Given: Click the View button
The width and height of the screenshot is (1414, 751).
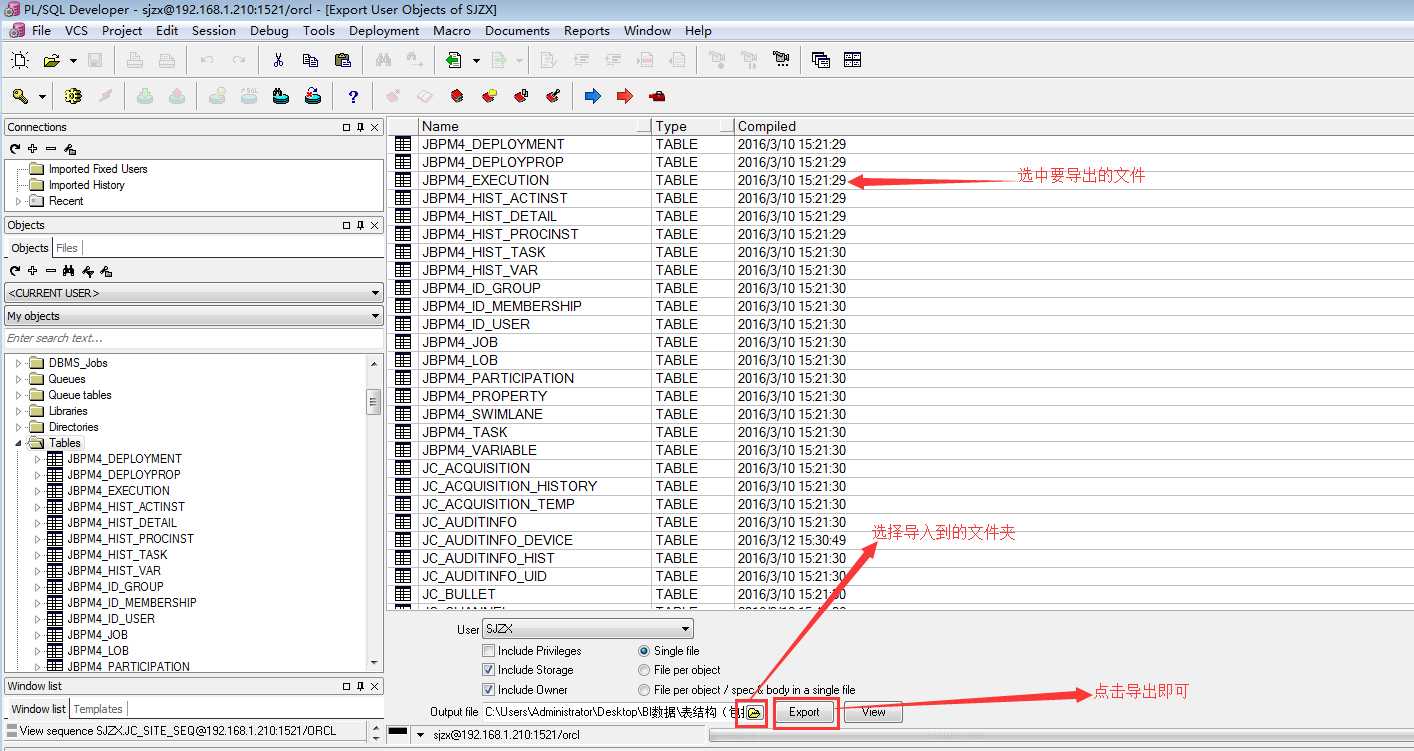Looking at the screenshot, I should [873, 712].
